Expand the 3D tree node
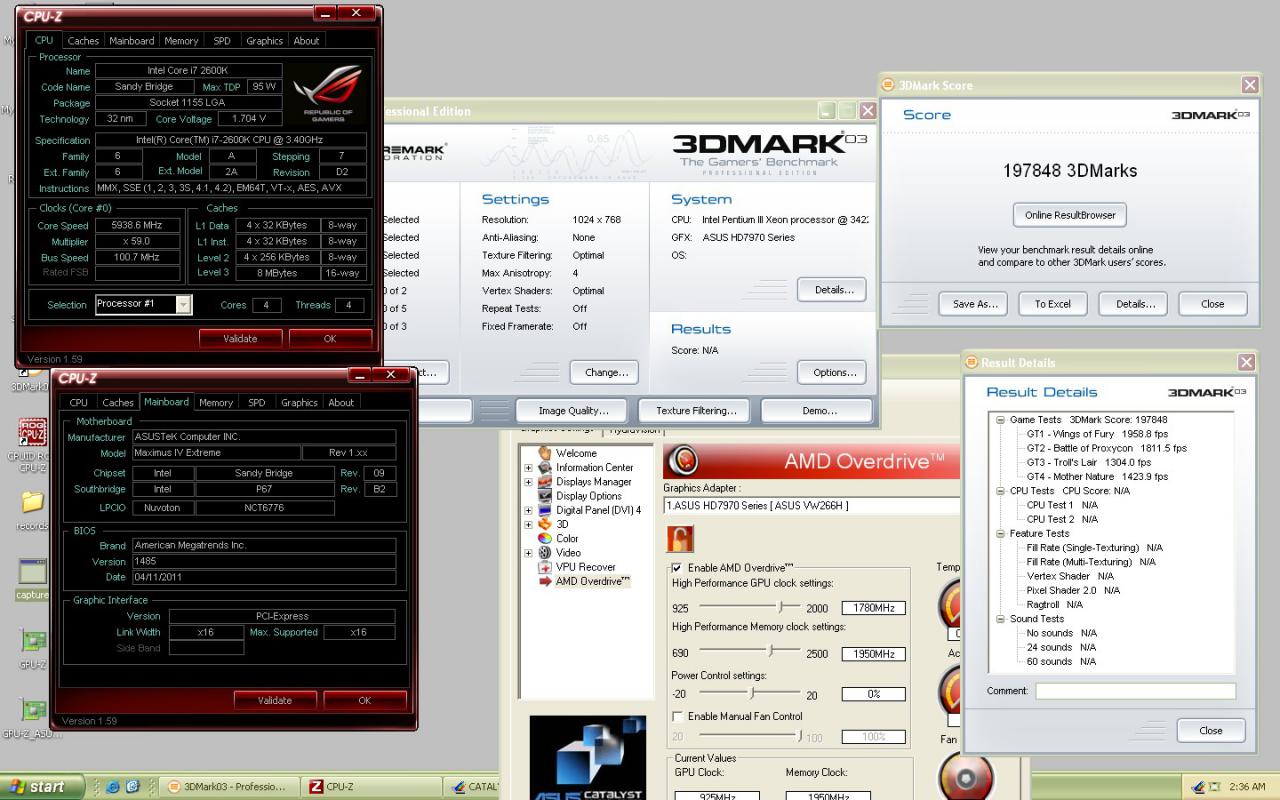This screenshot has width=1280, height=800. tap(528, 524)
